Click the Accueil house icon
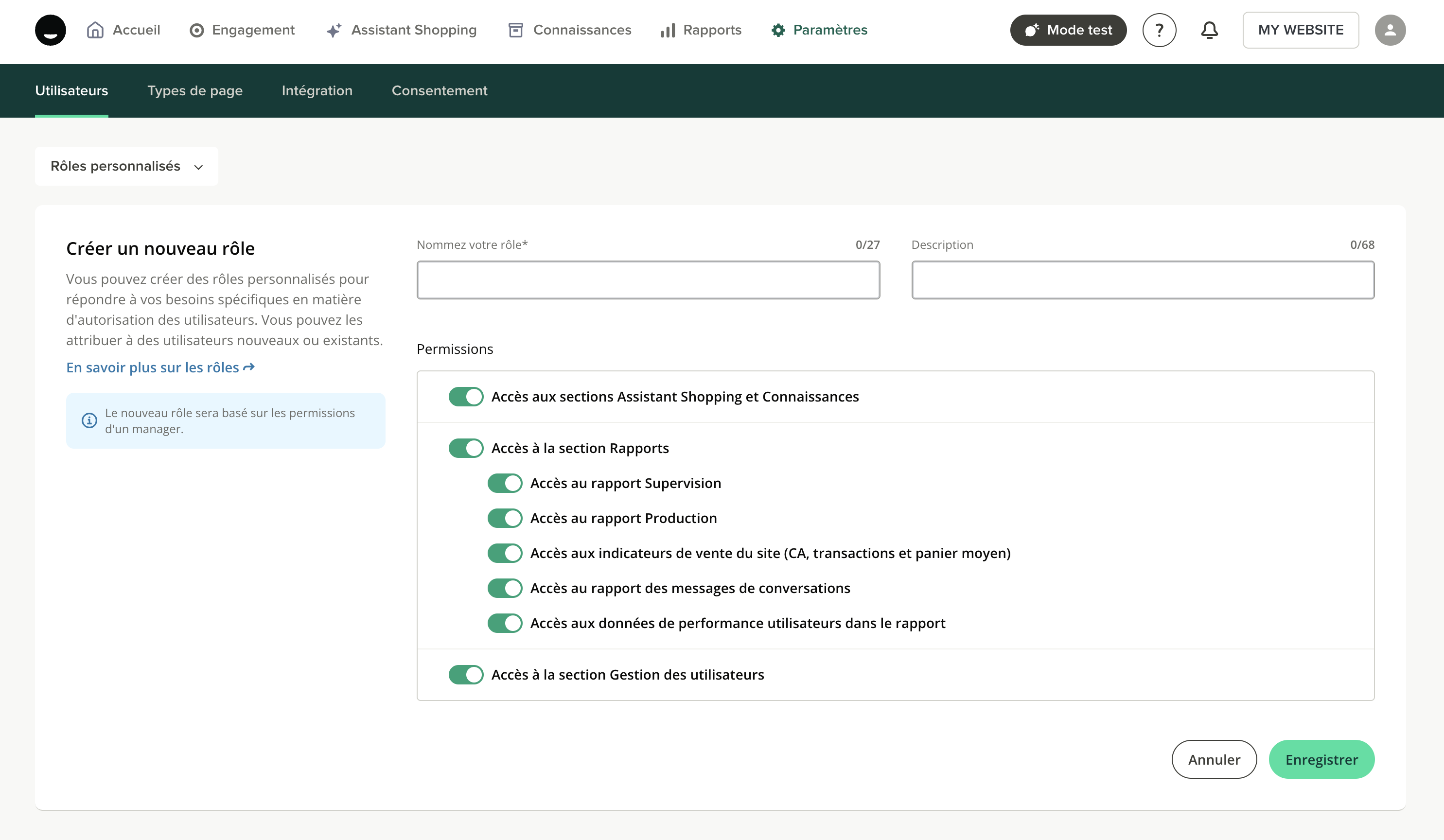The image size is (1444, 840). (95, 30)
